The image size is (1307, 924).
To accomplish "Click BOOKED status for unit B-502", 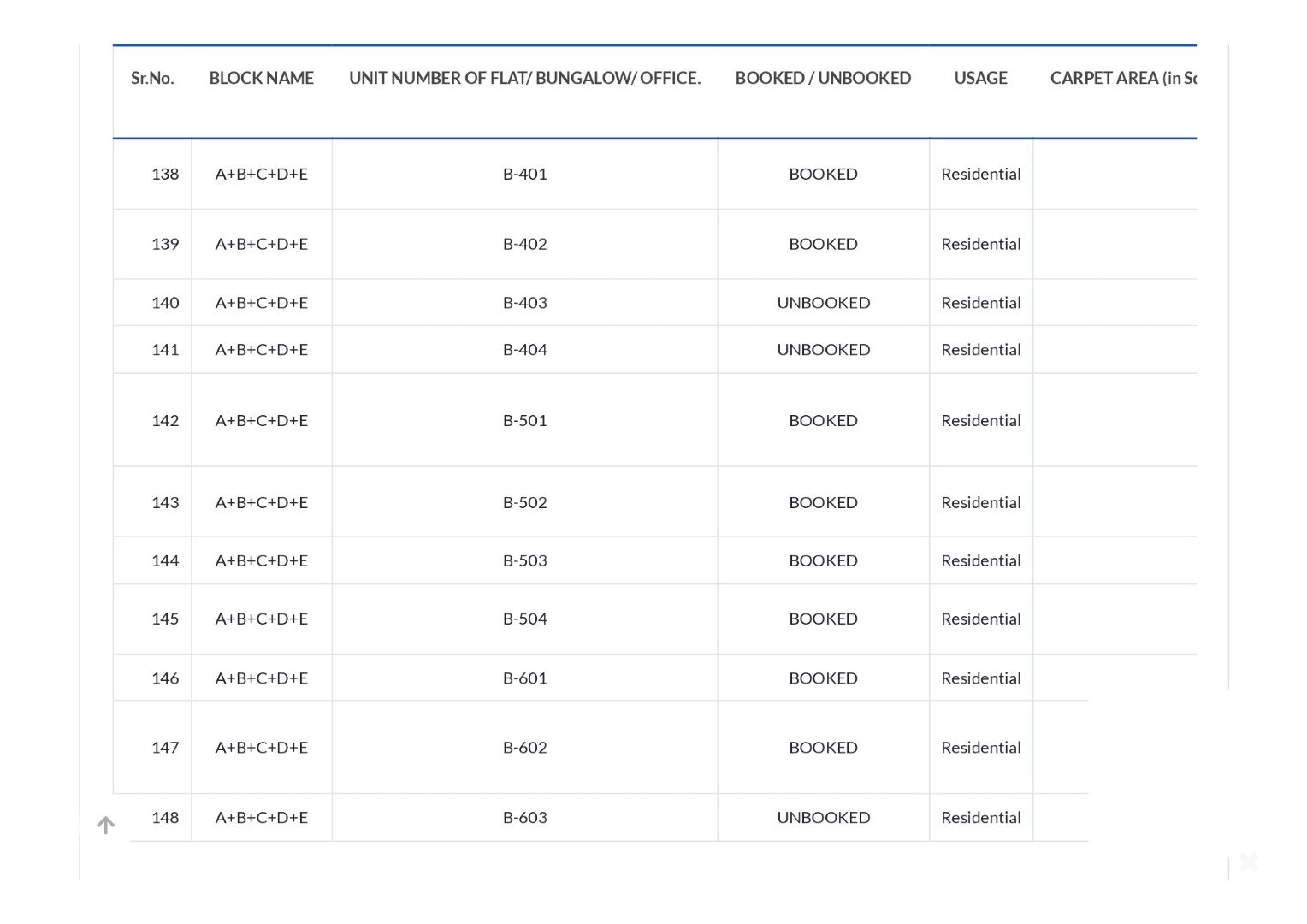I will tap(823, 502).
